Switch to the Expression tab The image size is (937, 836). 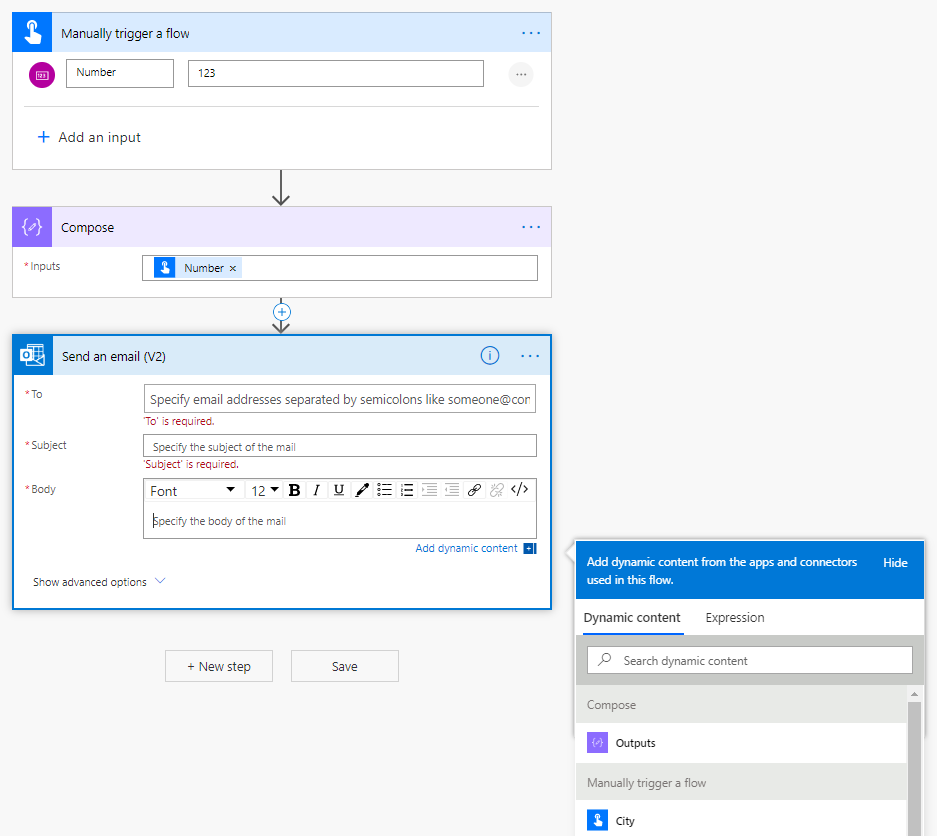734,617
